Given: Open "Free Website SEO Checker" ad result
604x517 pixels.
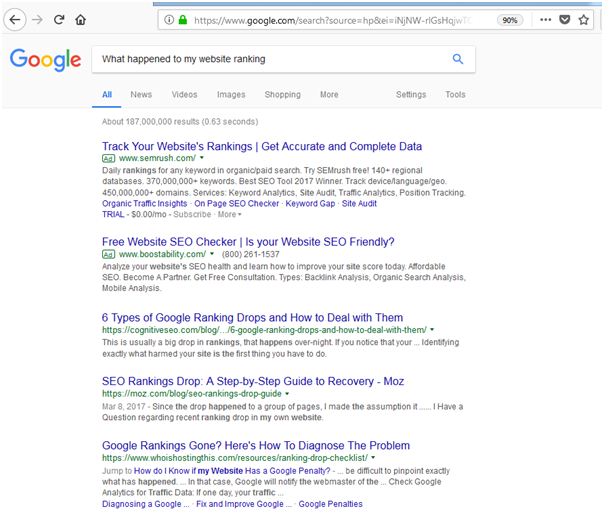Looking at the screenshot, I should pos(248,242).
